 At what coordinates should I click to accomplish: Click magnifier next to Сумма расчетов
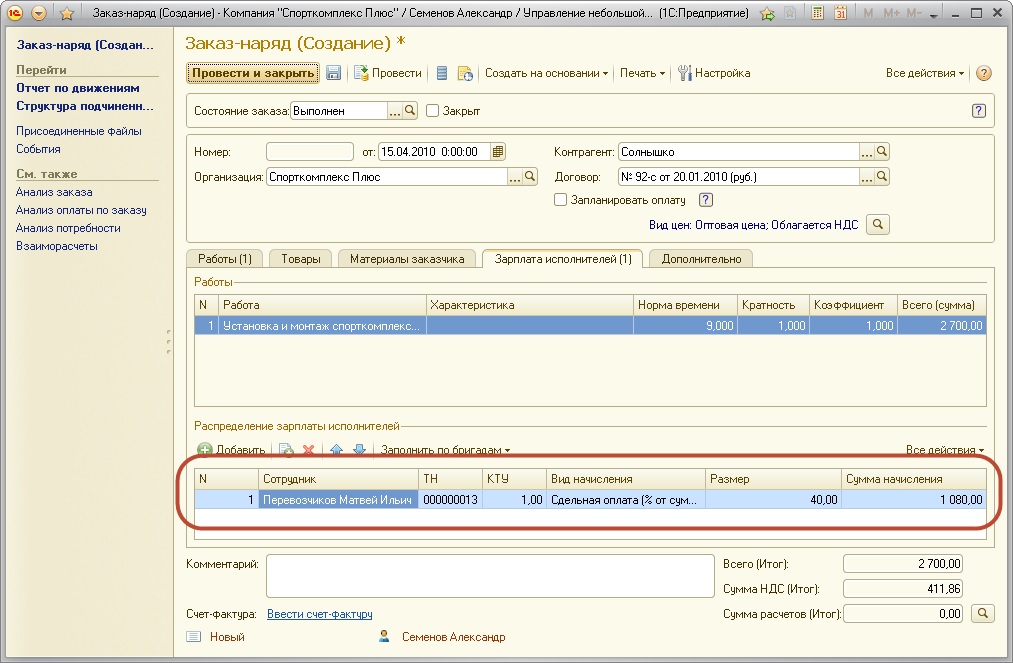click(983, 613)
